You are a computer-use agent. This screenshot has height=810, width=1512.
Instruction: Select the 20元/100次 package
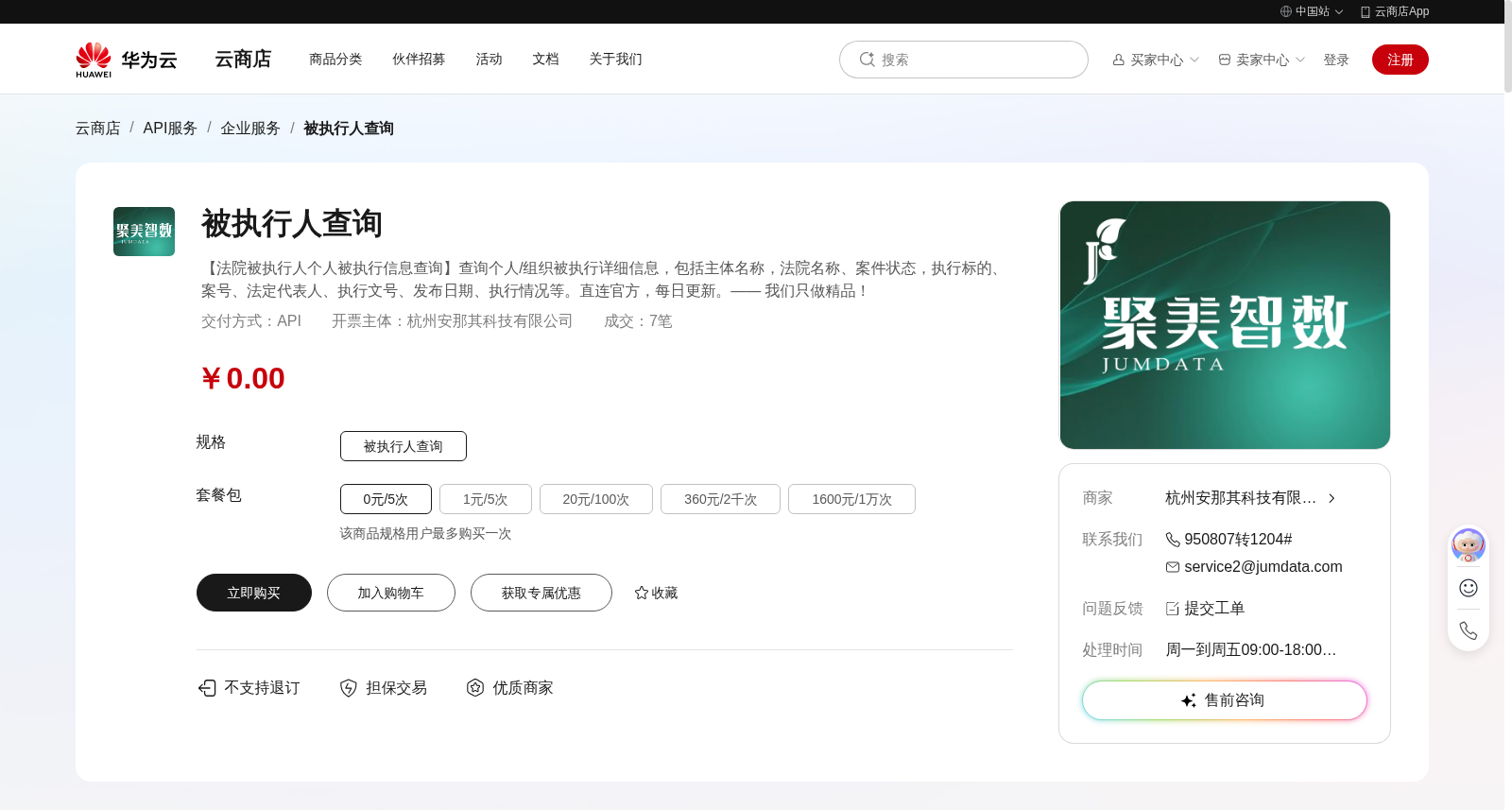click(596, 499)
